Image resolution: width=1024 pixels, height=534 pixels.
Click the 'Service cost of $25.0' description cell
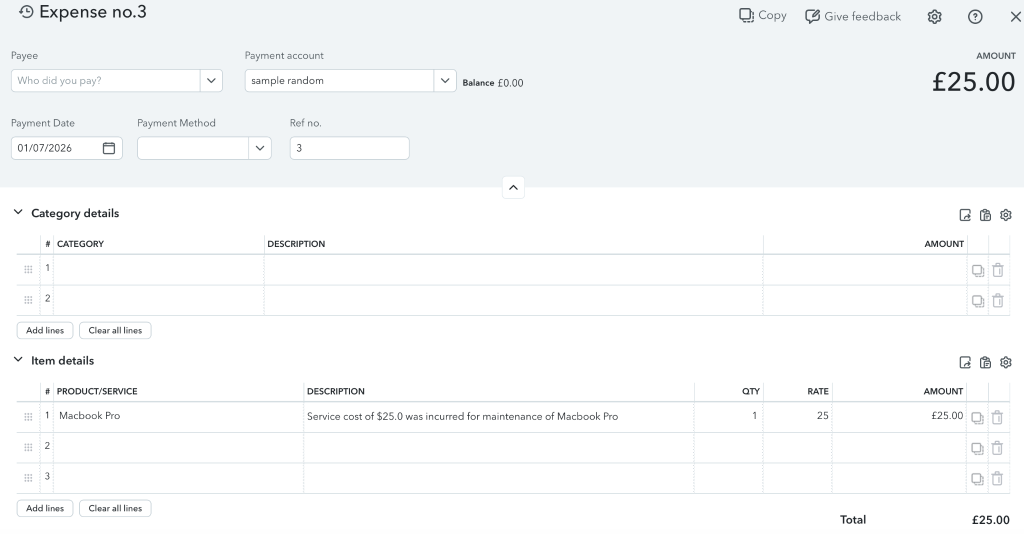point(498,416)
